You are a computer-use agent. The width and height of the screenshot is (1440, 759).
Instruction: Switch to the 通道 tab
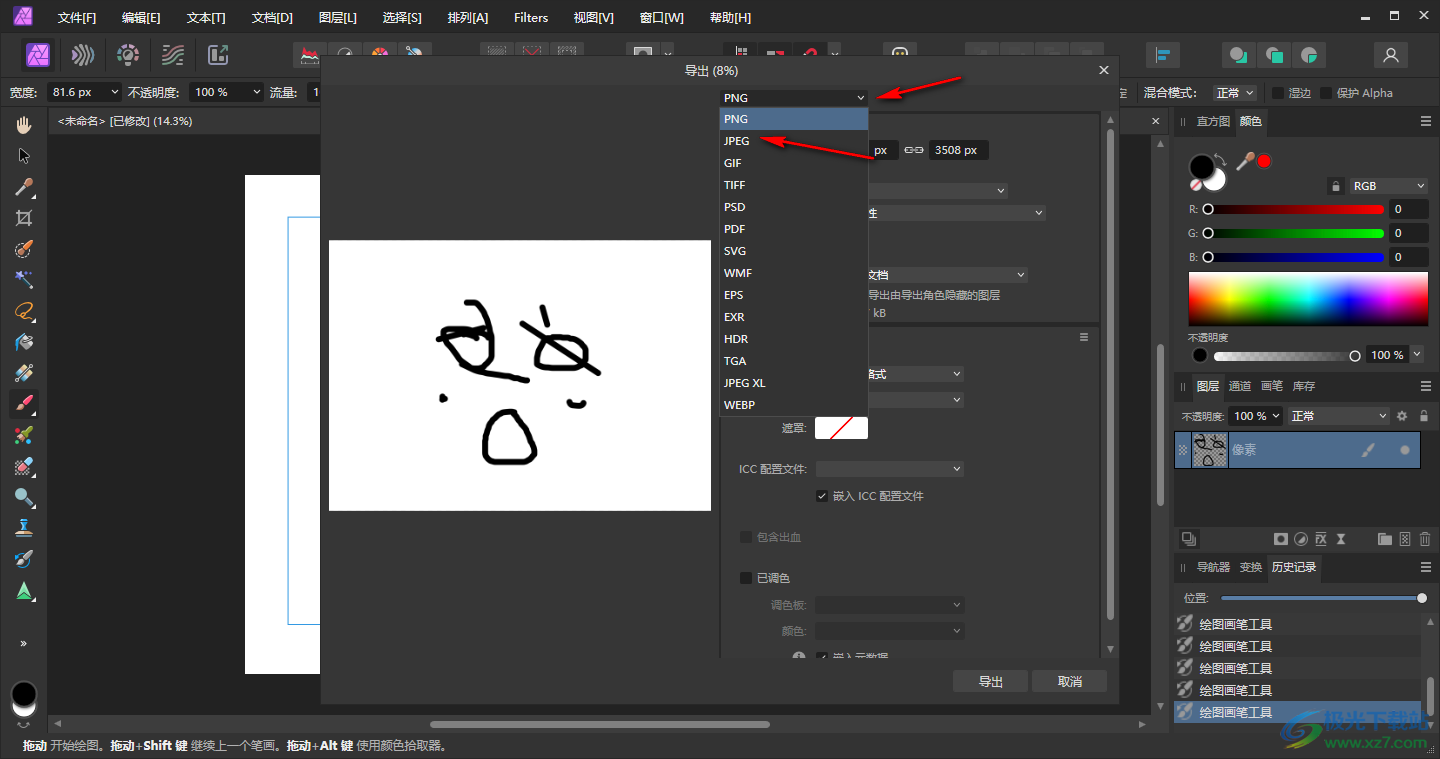point(1240,386)
